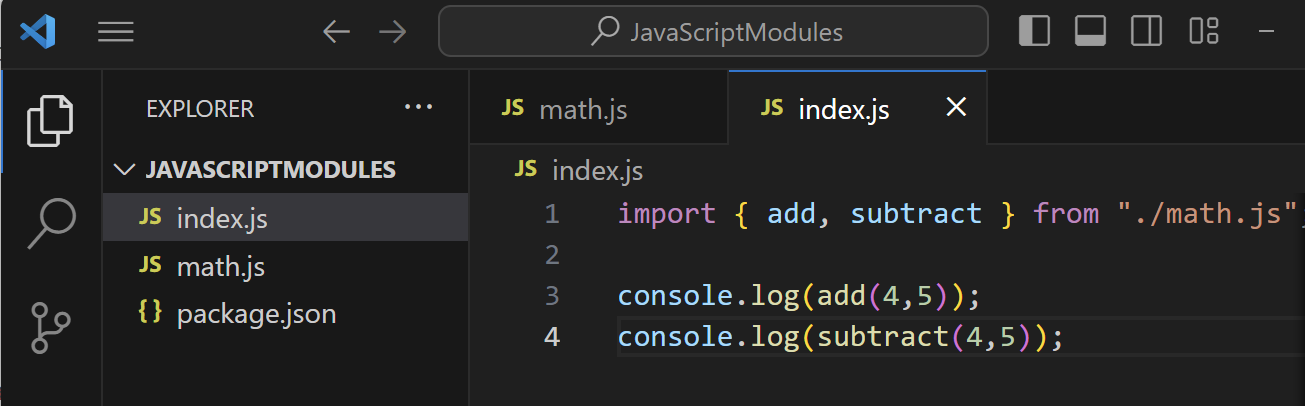Click line number 4 in the gutter

point(552,337)
